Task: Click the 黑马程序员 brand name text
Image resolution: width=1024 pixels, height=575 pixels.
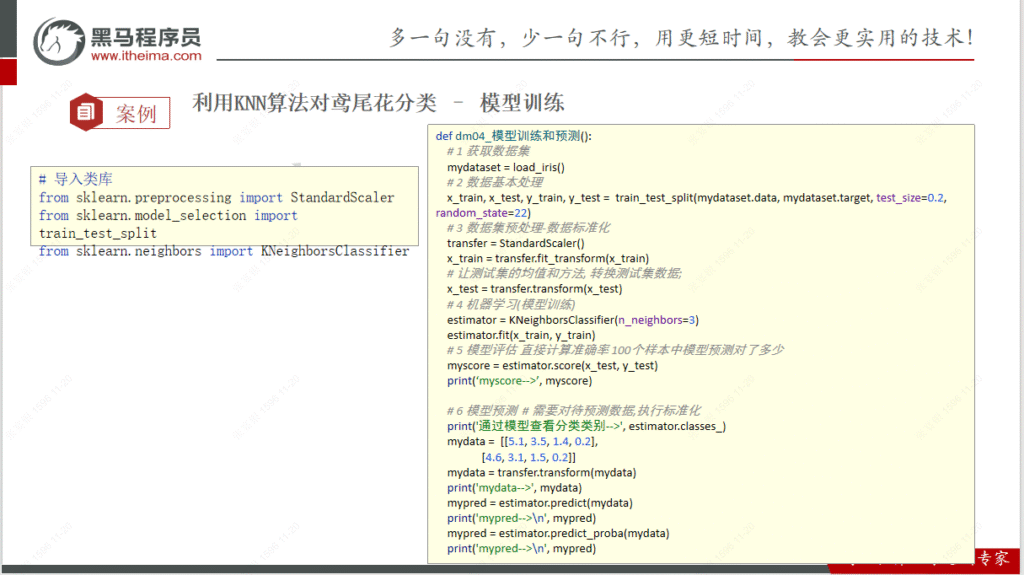Action: tap(146, 36)
